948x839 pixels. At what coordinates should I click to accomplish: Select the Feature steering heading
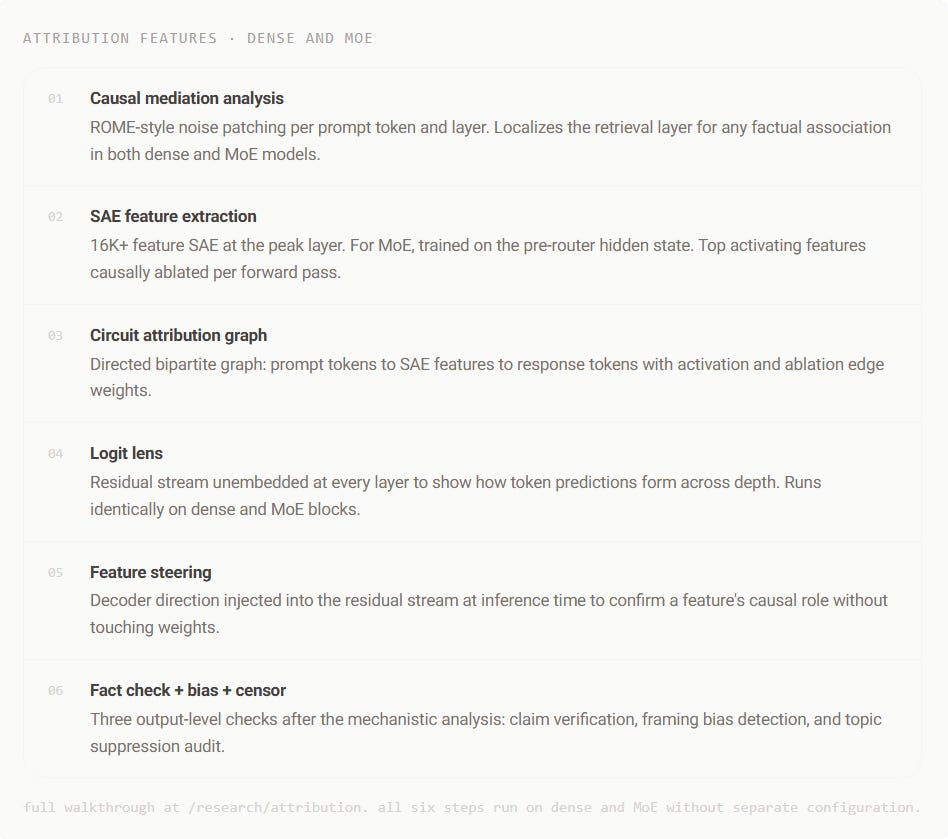tap(151, 572)
